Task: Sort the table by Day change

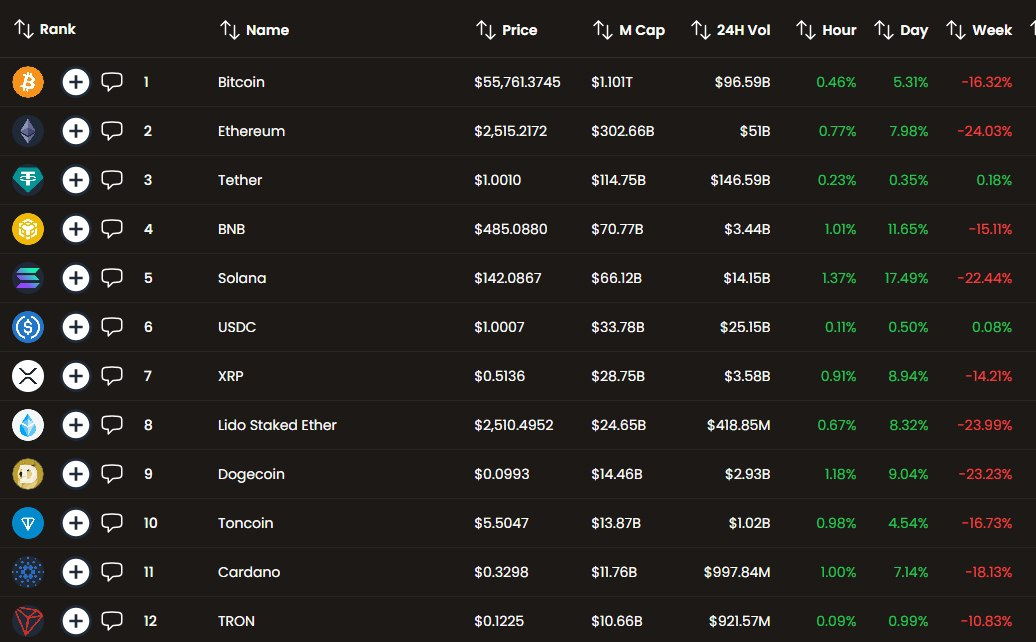Action: [x=901, y=30]
